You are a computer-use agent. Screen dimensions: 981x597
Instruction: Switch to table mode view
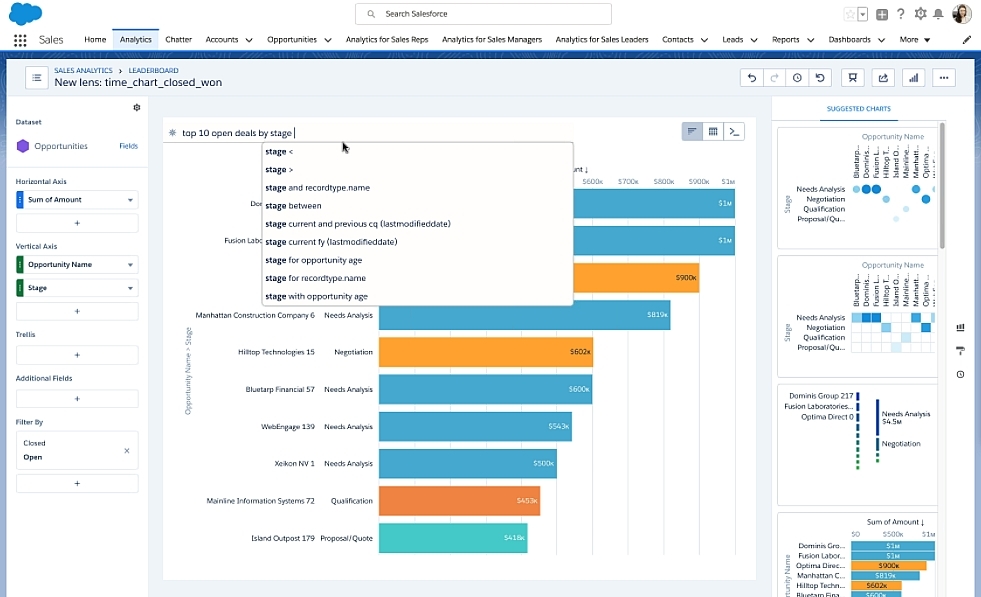click(713, 131)
